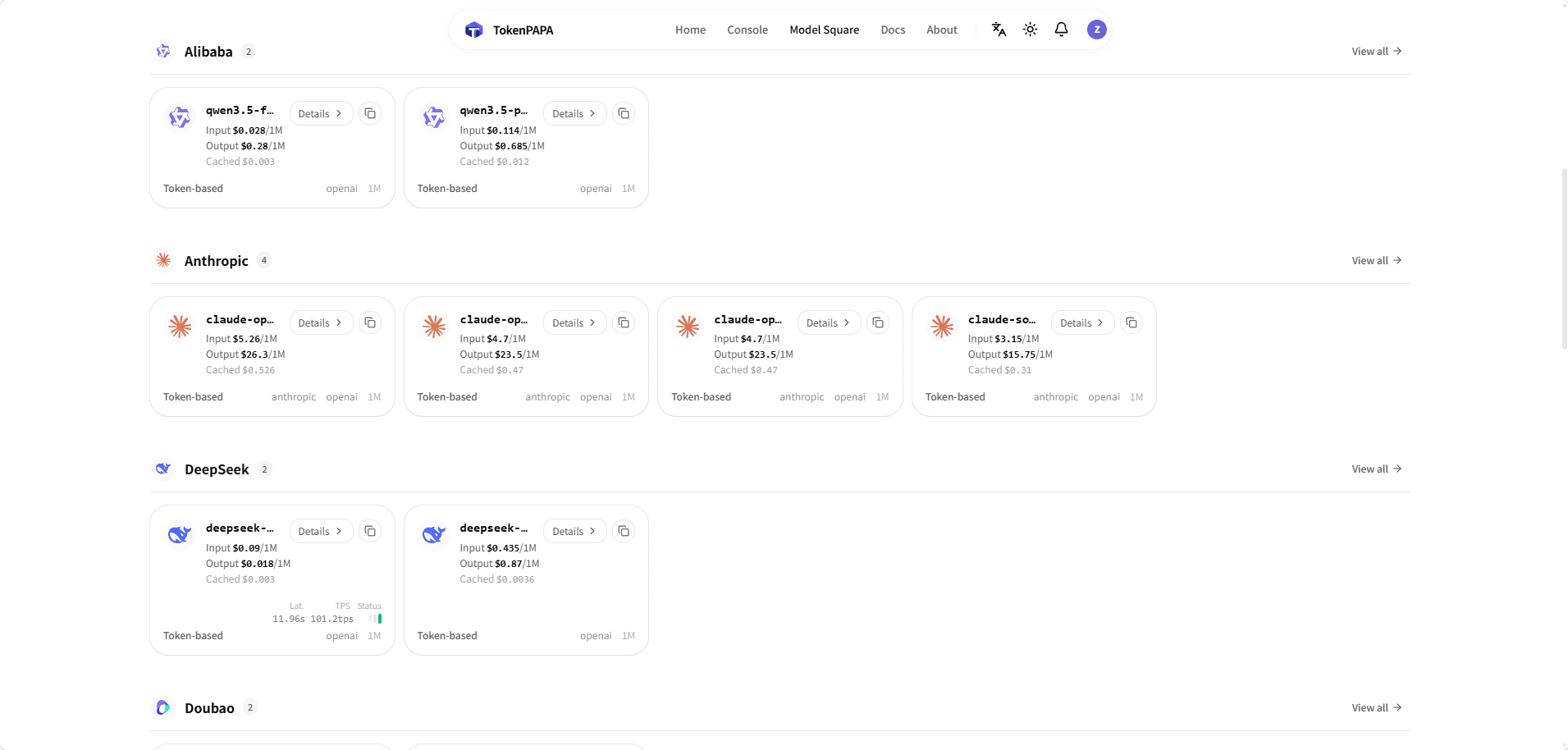The height and width of the screenshot is (750, 1568).
Task: Copy the claude-so model name
Action: 1131,322
